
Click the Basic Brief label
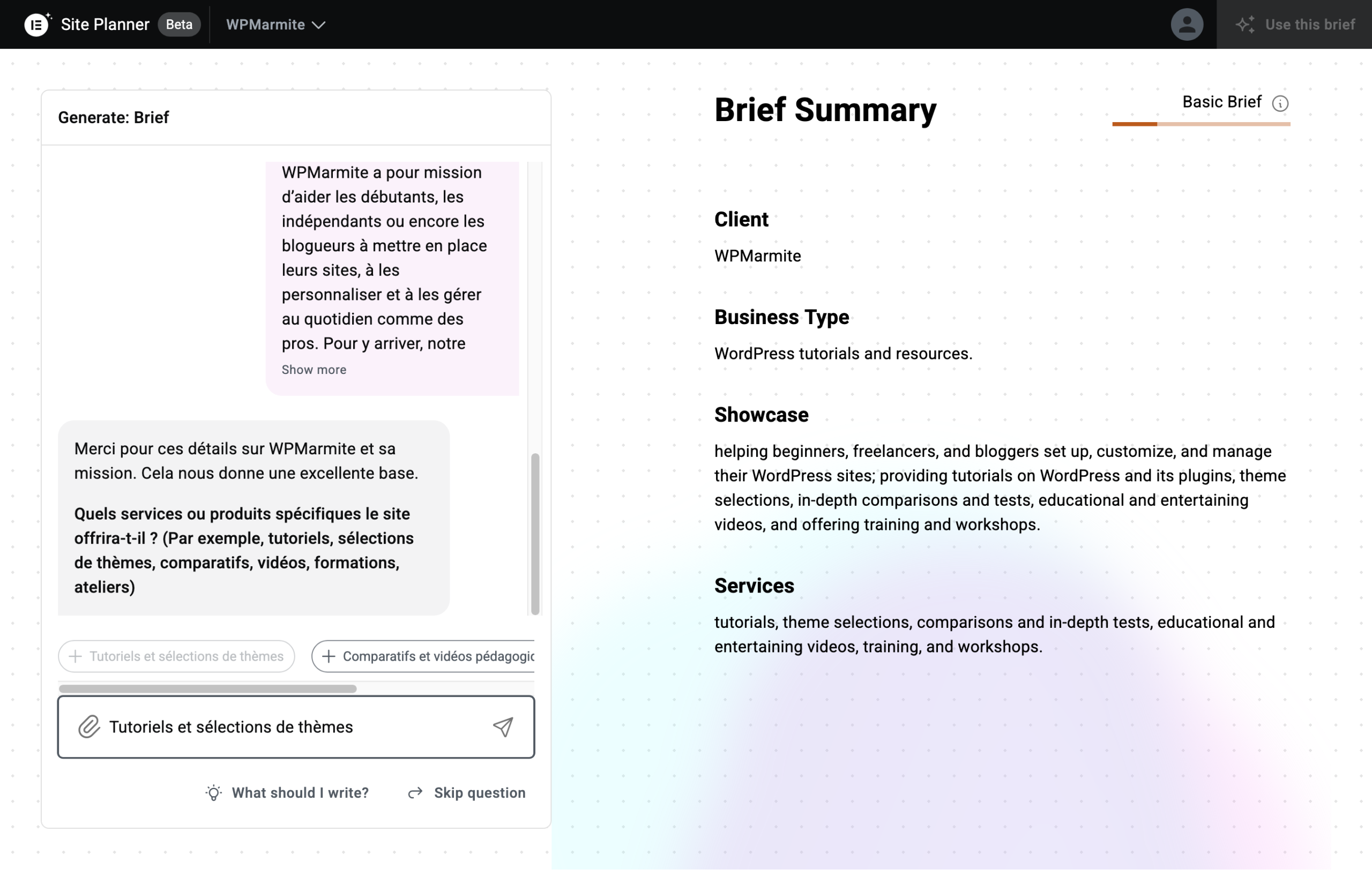click(x=1222, y=102)
